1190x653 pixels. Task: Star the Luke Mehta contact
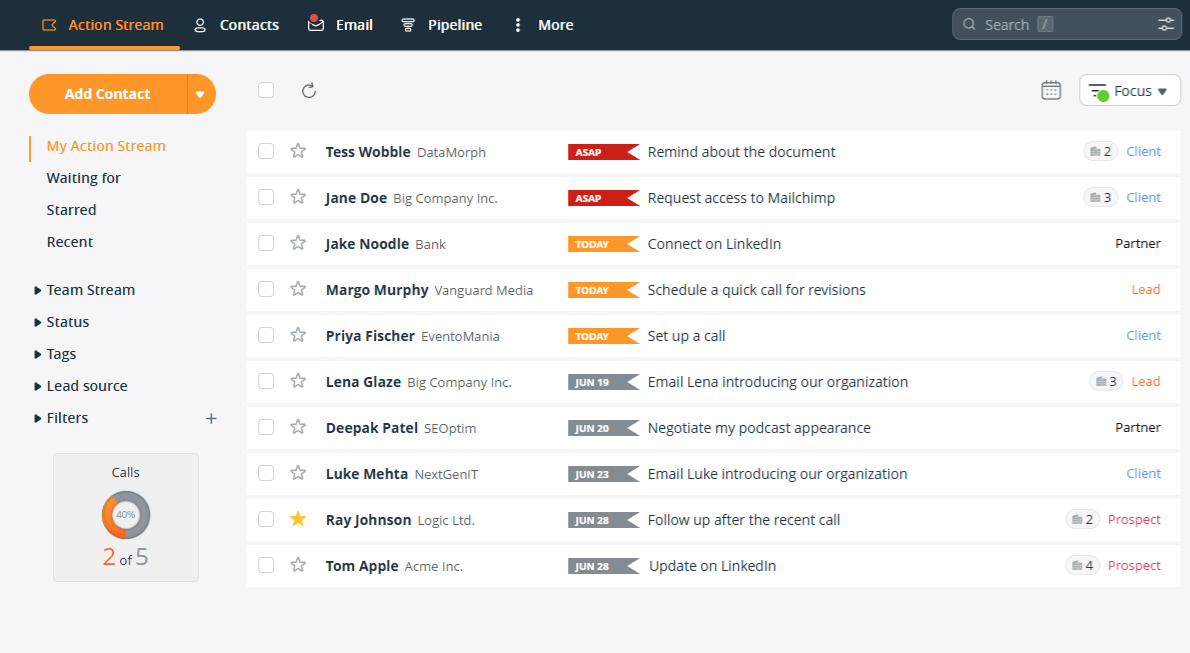pyautogui.click(x=298, y=473)
